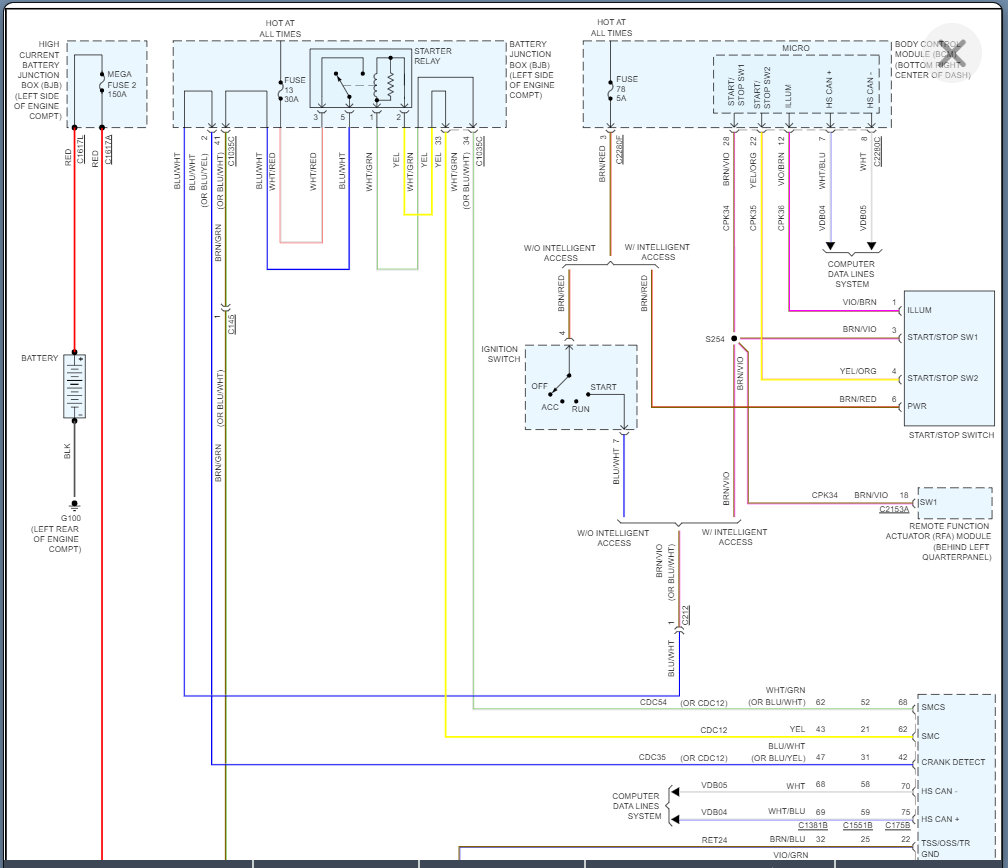Click the battery symbol under the BATTERY label
Image resolution: width=1008 pixels, height=868 pixels.
75,386
